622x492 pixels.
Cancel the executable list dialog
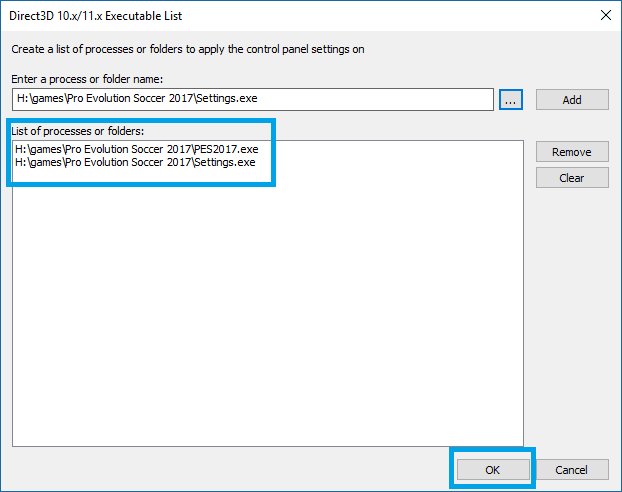572,470
